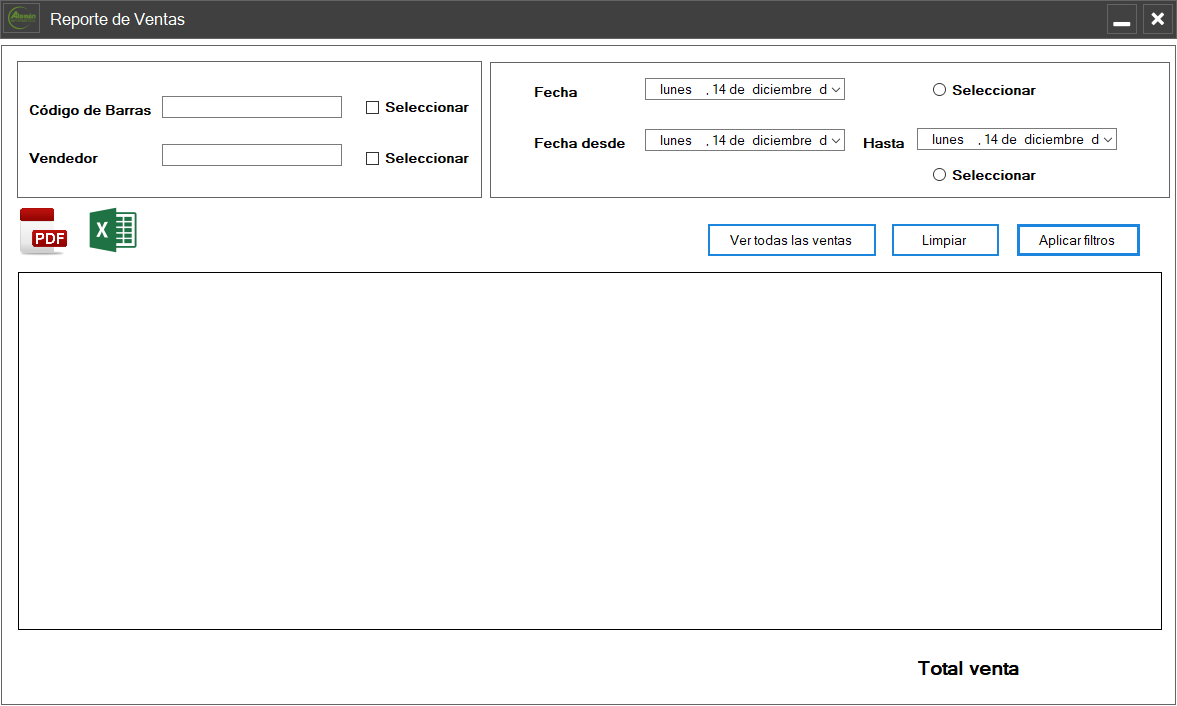Select the Seleccionar radio button next to Fecha
Image resolution: width=1177 pixels, height=706 pixels.
(x=939, y=90)
